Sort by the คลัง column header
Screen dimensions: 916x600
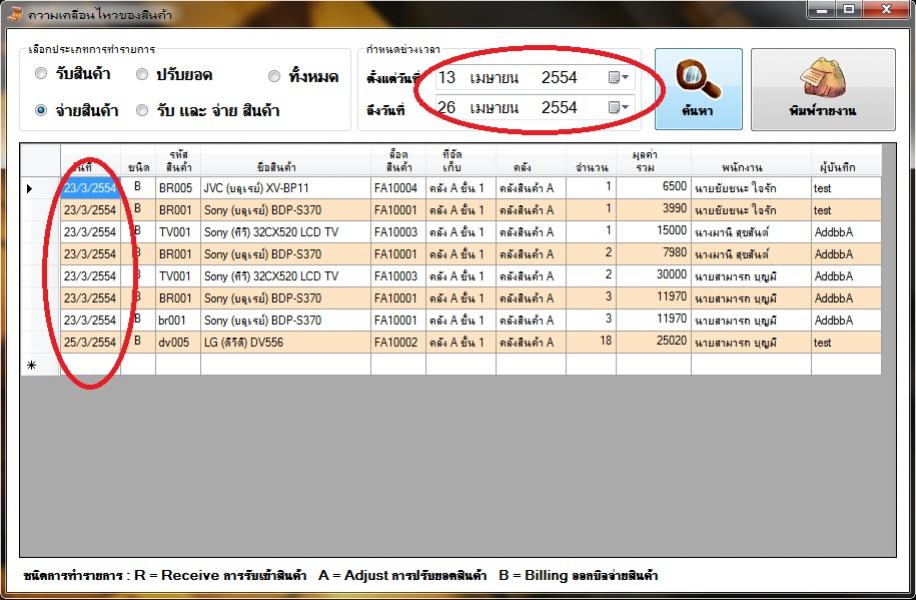coord(531,161)
